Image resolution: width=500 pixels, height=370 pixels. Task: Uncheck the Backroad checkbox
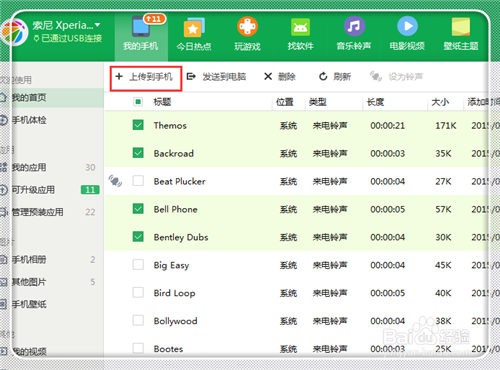[x=138, y=153]
